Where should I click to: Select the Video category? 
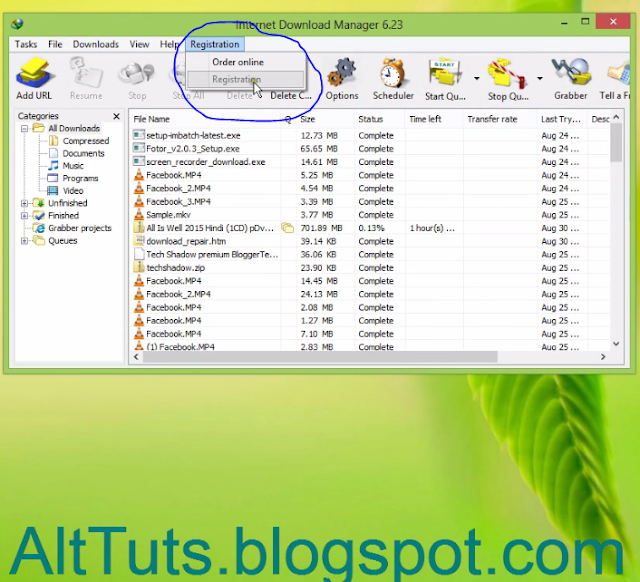pos(73,191)
